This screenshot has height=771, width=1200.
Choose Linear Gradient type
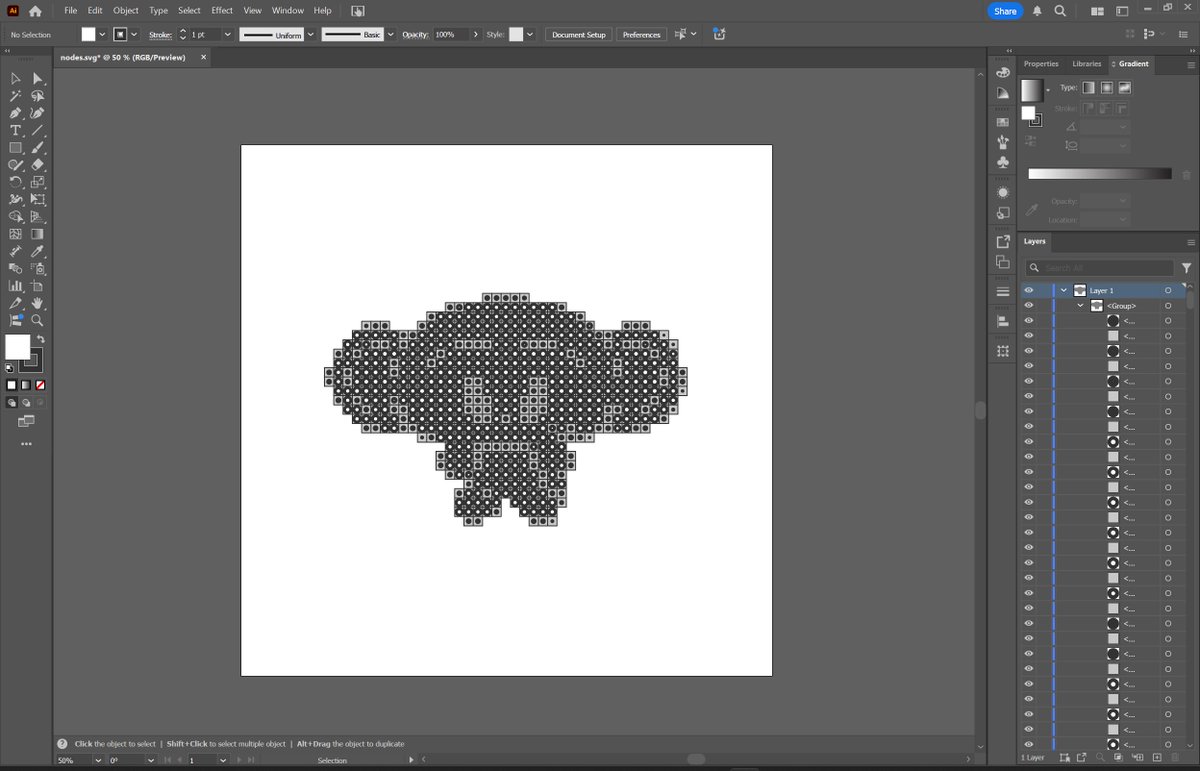(x=1089, y=88)
